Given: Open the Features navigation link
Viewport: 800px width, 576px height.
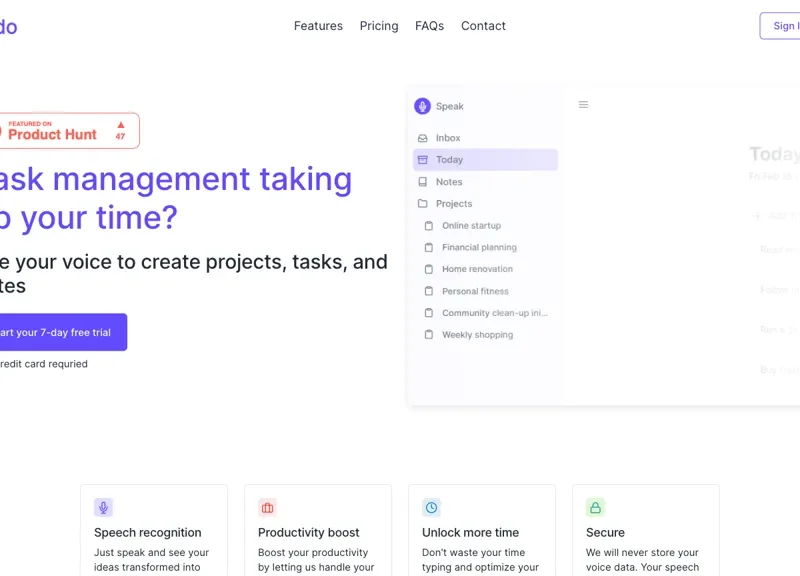Looking at the screenshot, I should pyautogui.click(x=318, y=26).
